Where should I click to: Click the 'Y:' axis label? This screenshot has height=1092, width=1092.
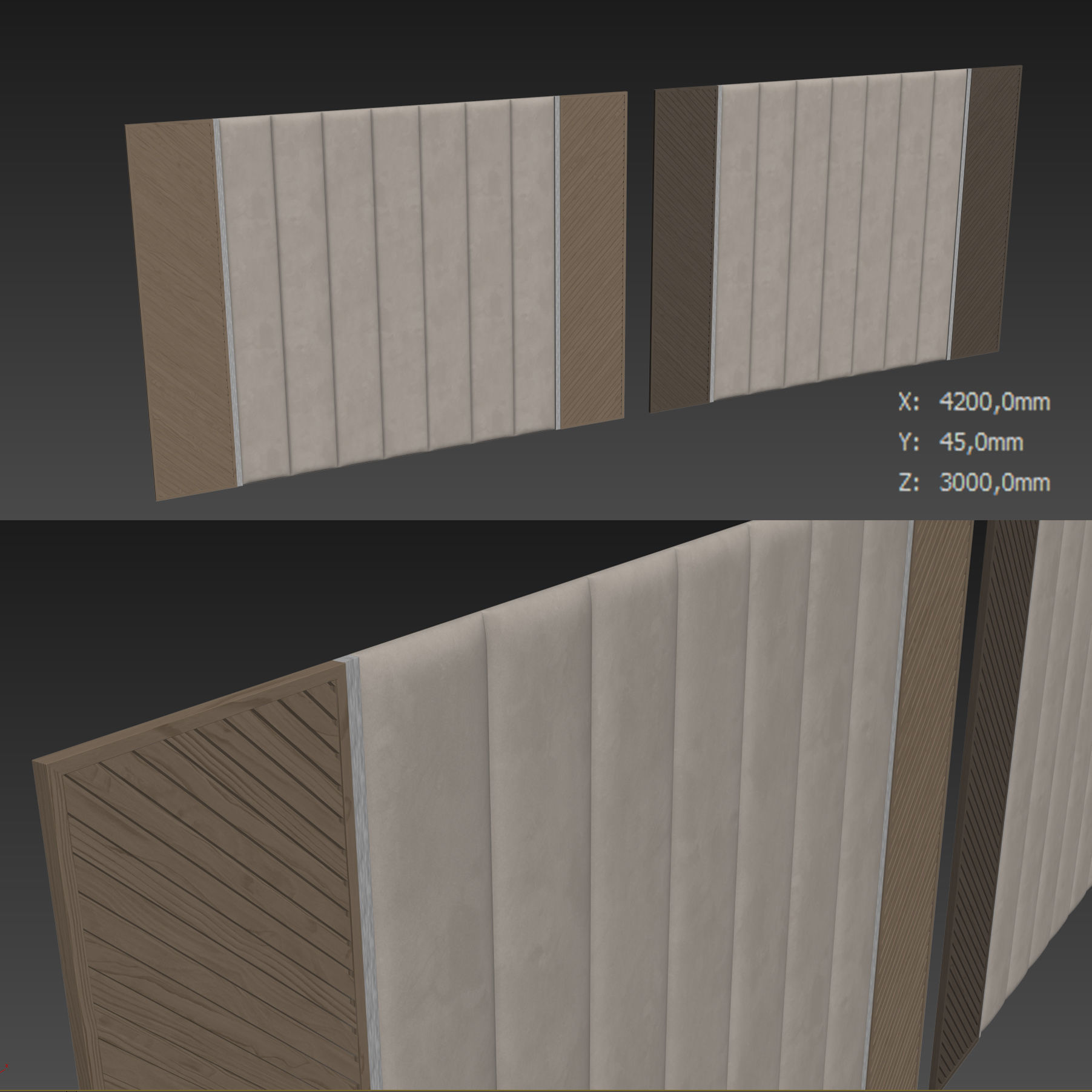(x=908, y=443)
